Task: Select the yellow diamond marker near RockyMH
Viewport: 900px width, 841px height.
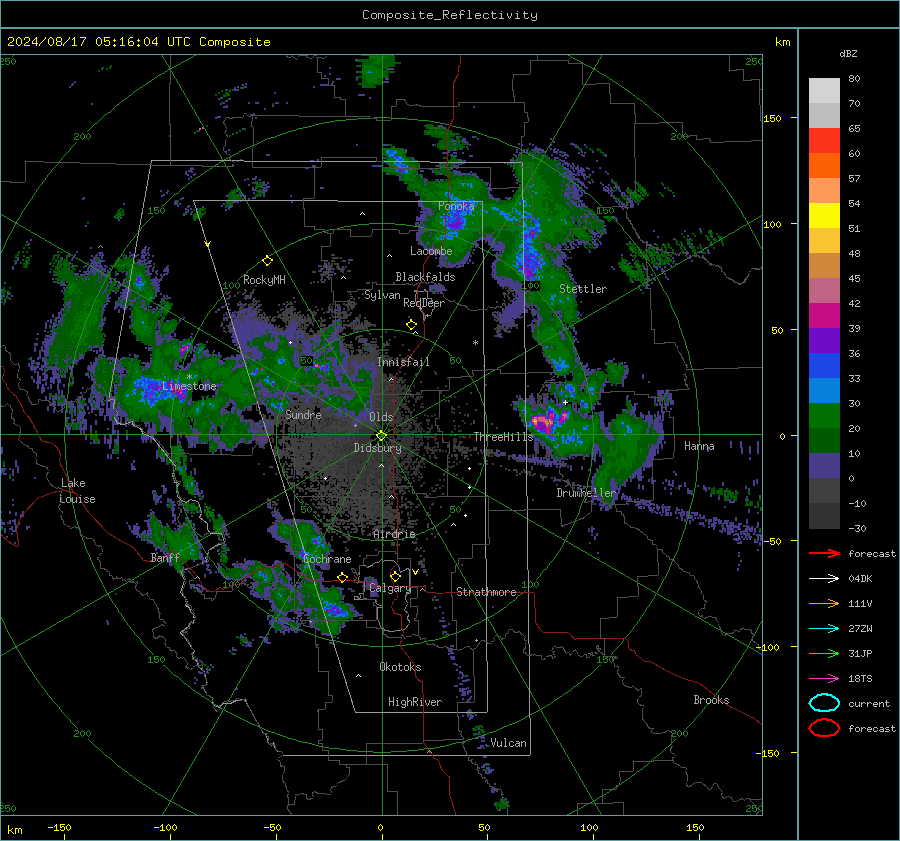Action: 267,261
